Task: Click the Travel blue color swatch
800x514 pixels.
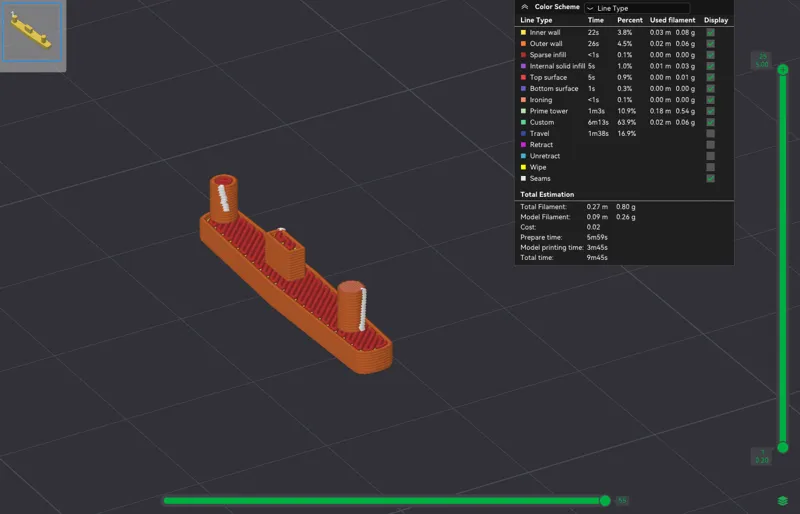Action: coord(523,134)
